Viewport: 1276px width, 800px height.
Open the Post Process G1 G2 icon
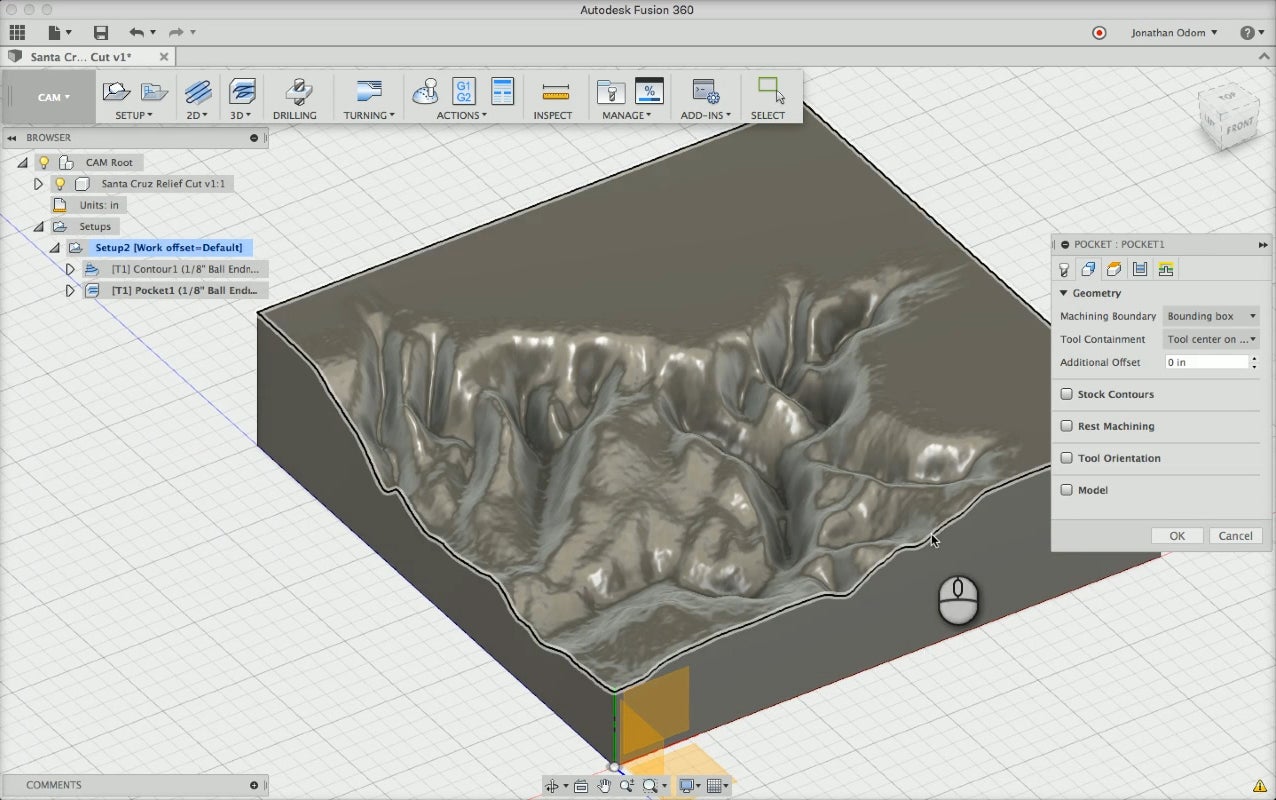pos(464,92)
